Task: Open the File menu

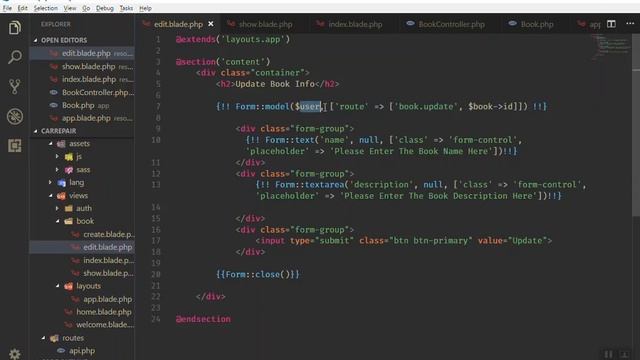Action: pyautogui.click(x=7, y=8)
